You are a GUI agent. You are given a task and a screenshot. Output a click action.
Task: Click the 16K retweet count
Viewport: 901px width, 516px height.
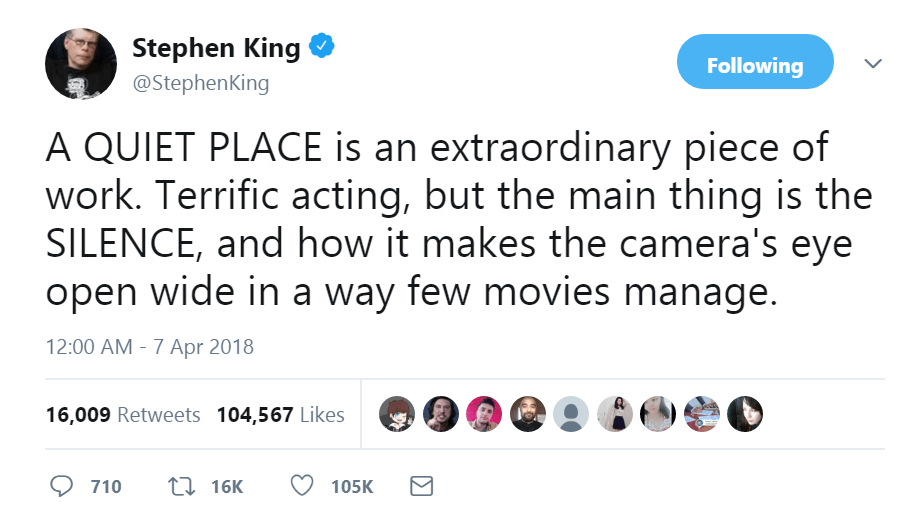point(227,487)
